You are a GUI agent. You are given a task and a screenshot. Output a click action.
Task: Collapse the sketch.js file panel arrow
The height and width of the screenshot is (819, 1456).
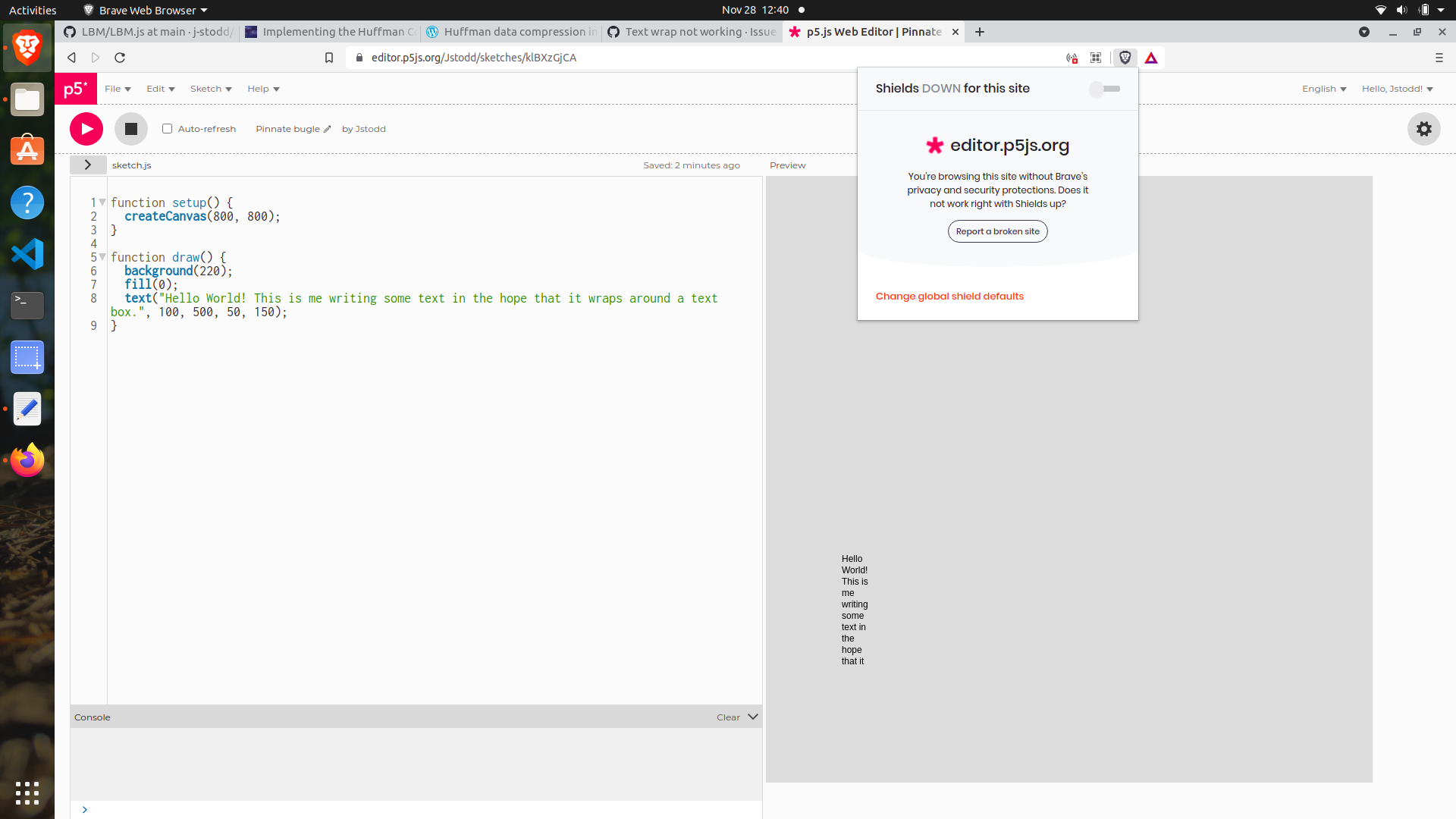point(88,165)
